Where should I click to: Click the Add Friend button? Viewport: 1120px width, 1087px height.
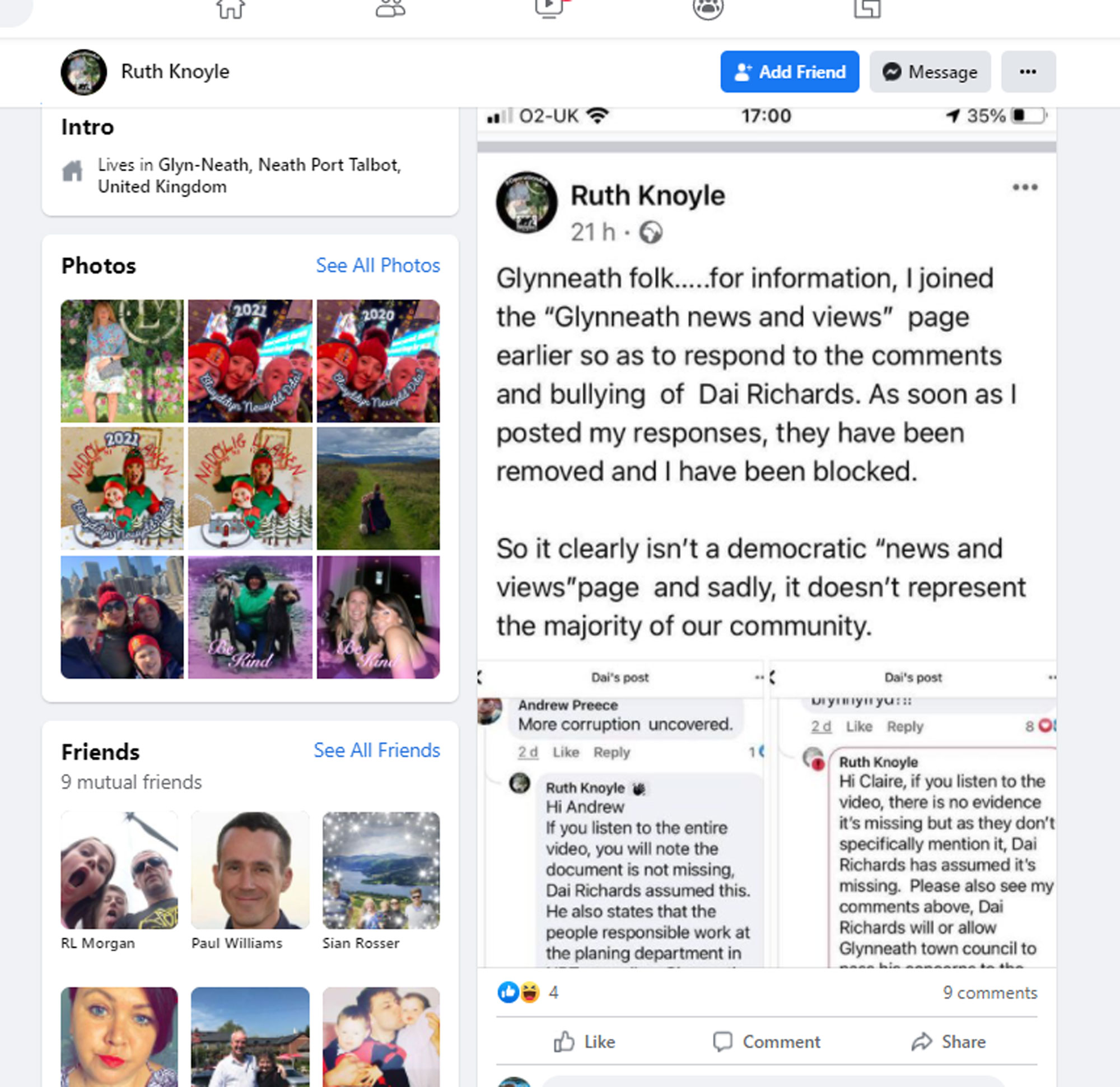pyautogui.click(x=789, y=72)
